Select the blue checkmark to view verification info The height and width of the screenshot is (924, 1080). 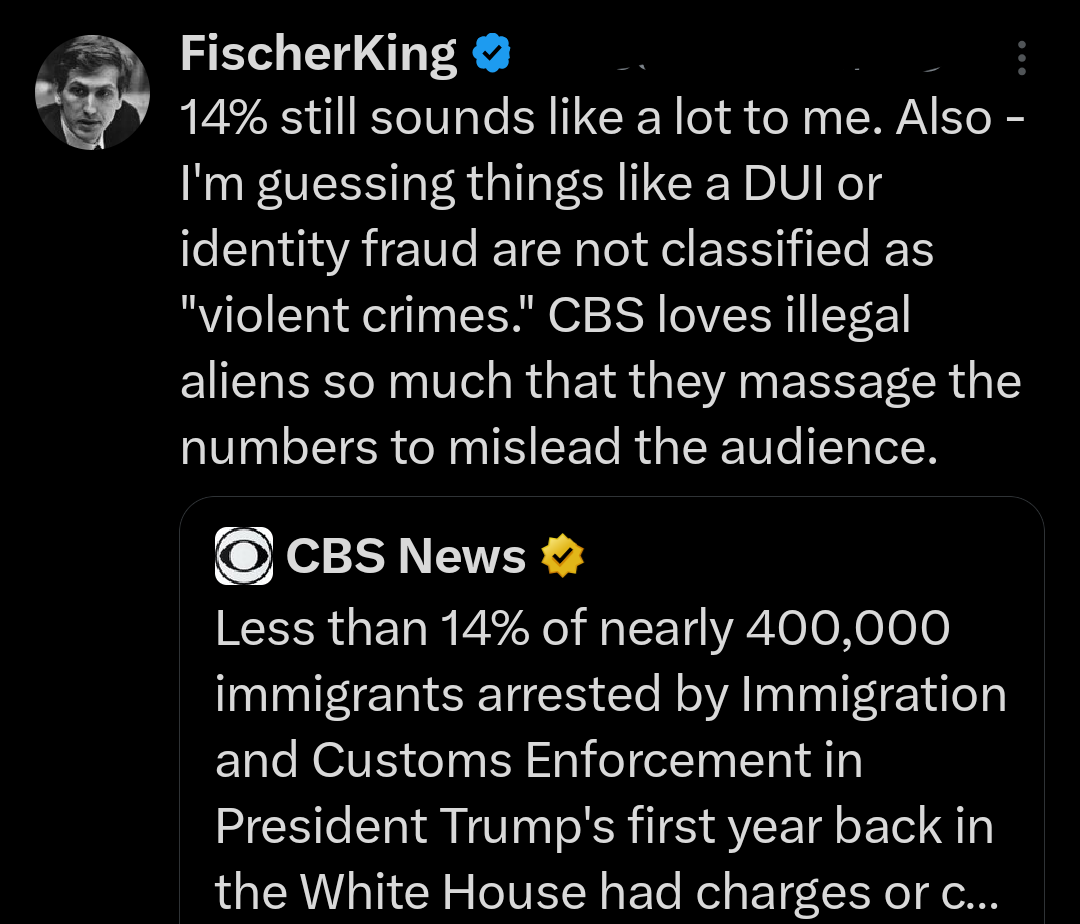pyautogui.click(x=491, y=55)
